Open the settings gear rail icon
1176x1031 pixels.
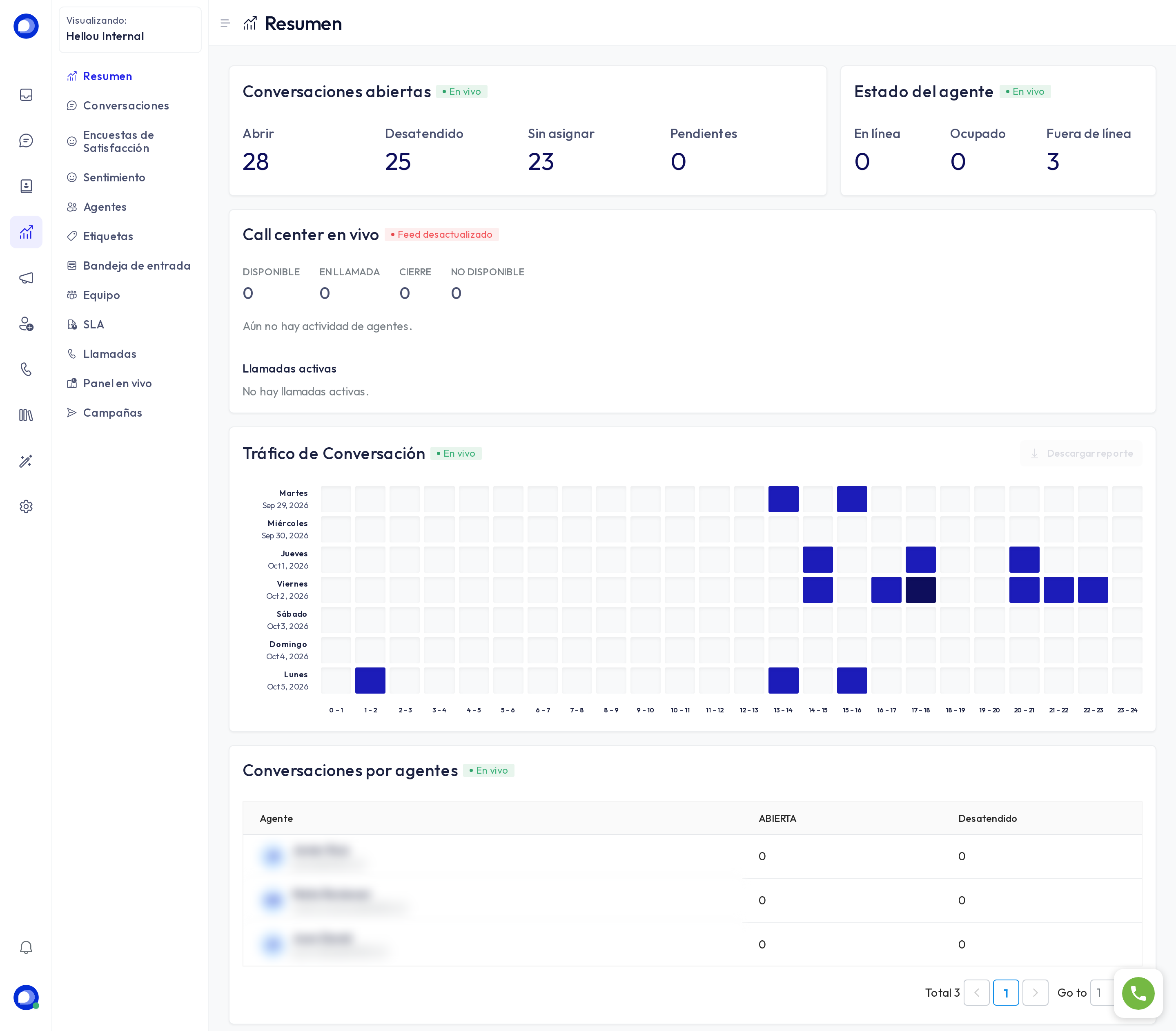pyautogui.click(x=26, y=506)
